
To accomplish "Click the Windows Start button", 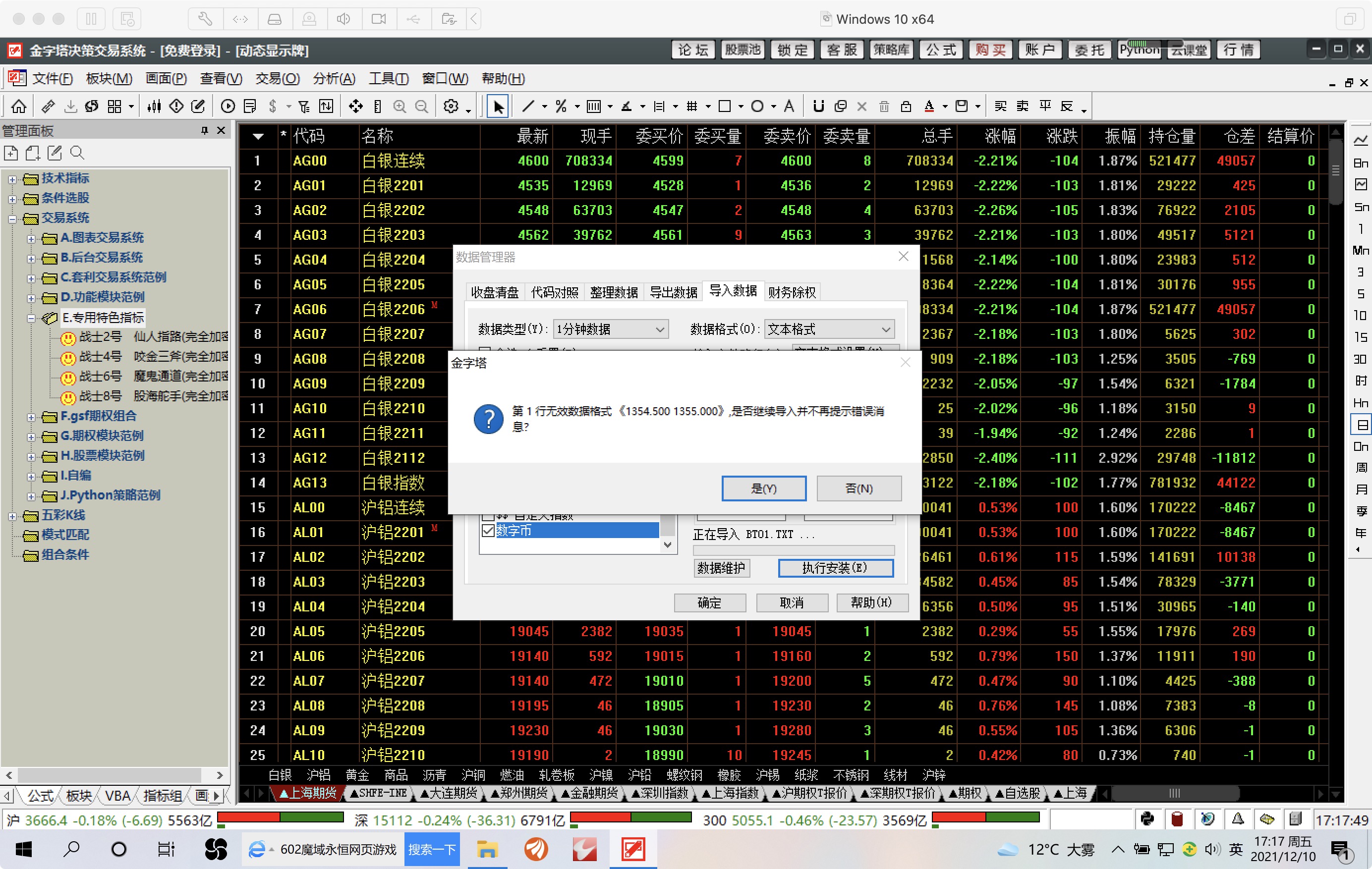I will [x=23, y=849].
